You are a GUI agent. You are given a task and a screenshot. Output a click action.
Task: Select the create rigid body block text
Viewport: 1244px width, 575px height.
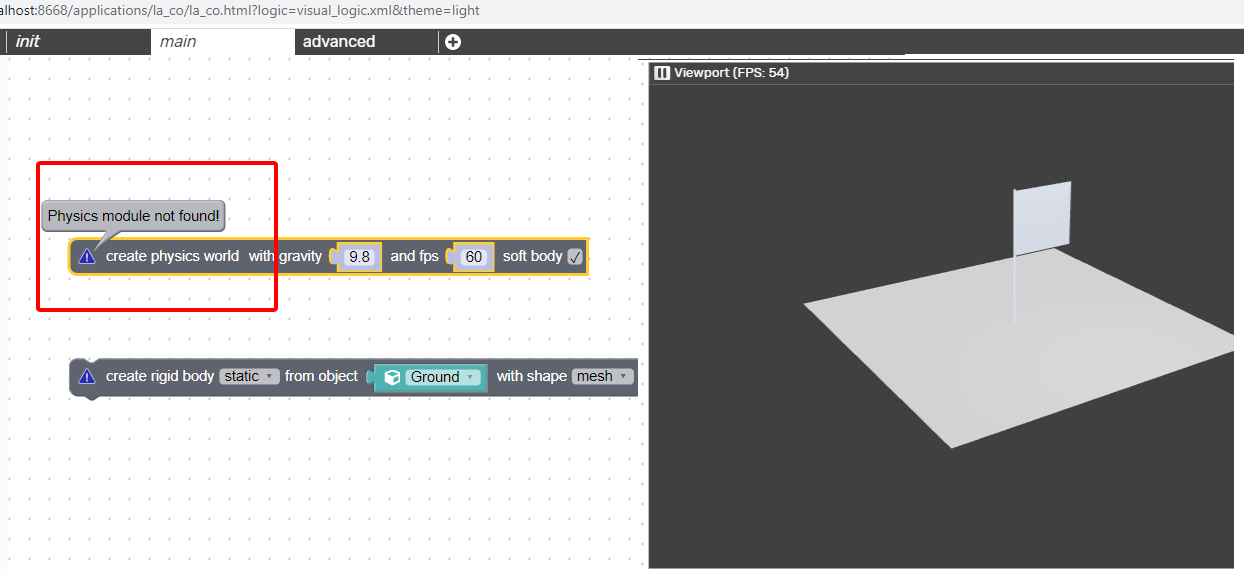pos(160,376)
